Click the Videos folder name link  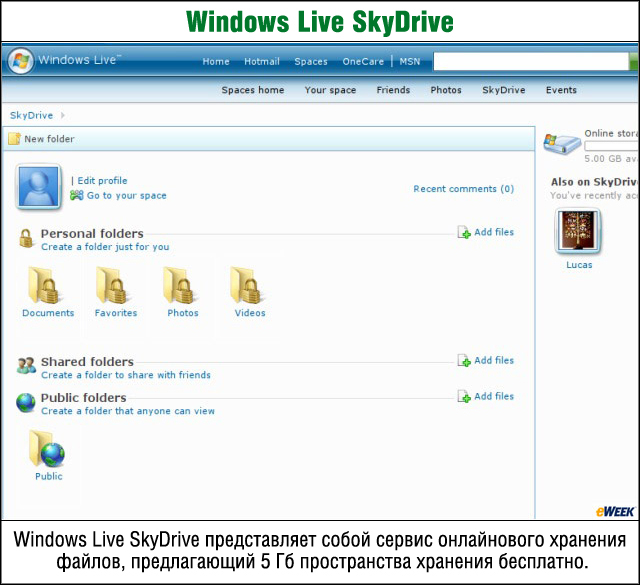[250, 313]
